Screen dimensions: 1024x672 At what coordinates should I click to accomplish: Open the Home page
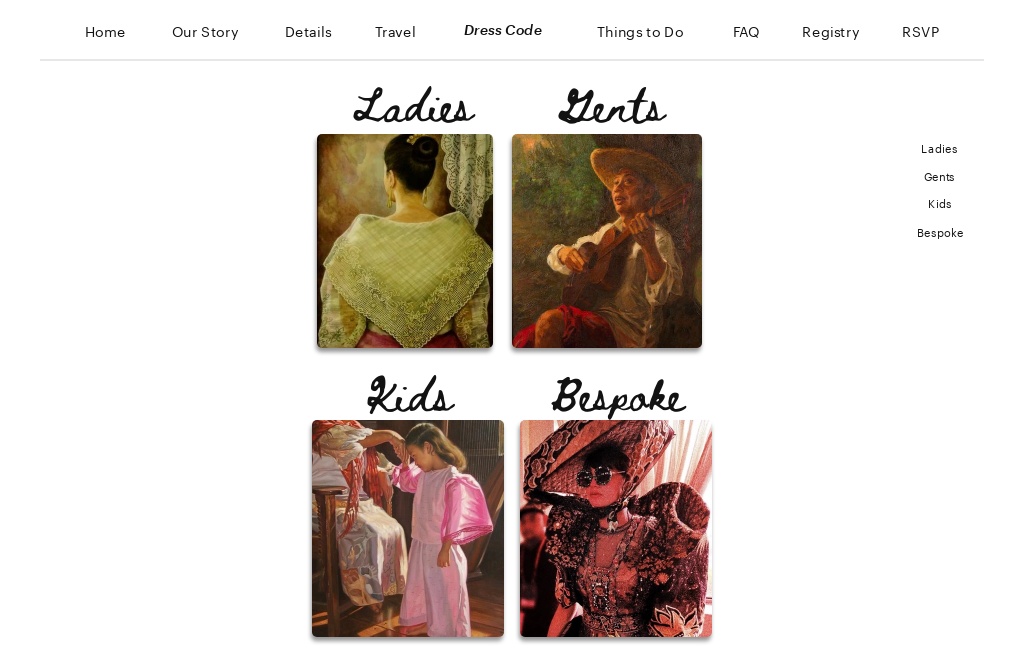coord(104,32)
